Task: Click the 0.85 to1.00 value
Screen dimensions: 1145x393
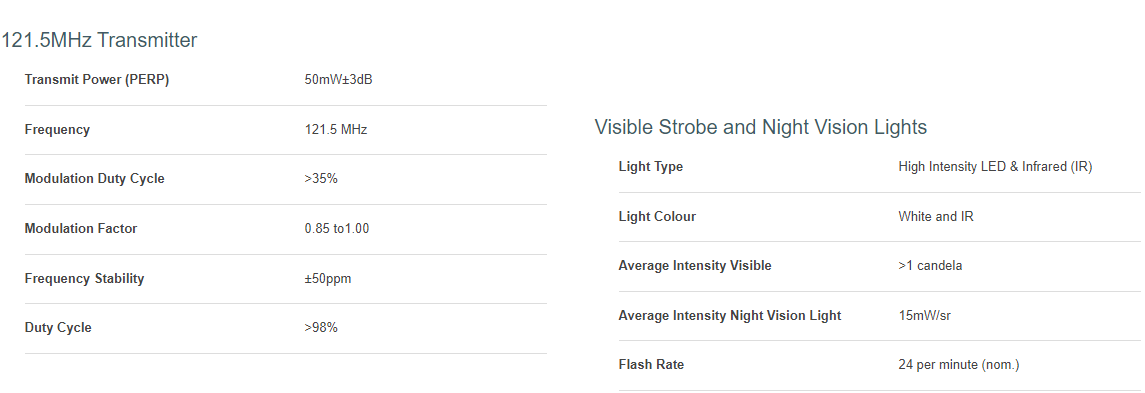Action: tap(337, 229)
